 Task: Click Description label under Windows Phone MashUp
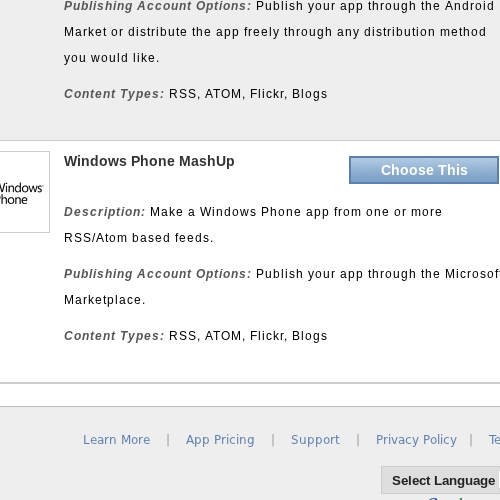click(105, 212)
